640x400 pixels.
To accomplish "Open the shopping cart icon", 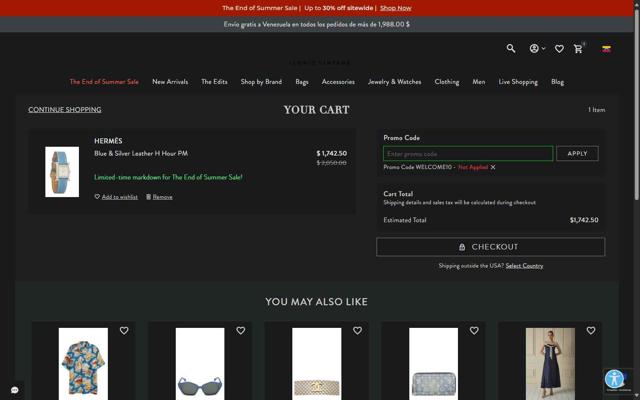I will click(x=578, y=49).
